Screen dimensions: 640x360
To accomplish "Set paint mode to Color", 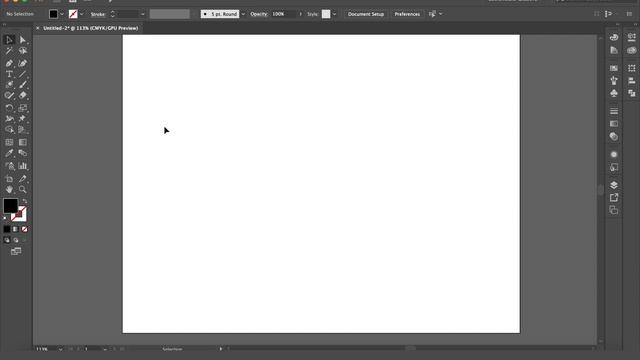I will click(x=7, y=229).
